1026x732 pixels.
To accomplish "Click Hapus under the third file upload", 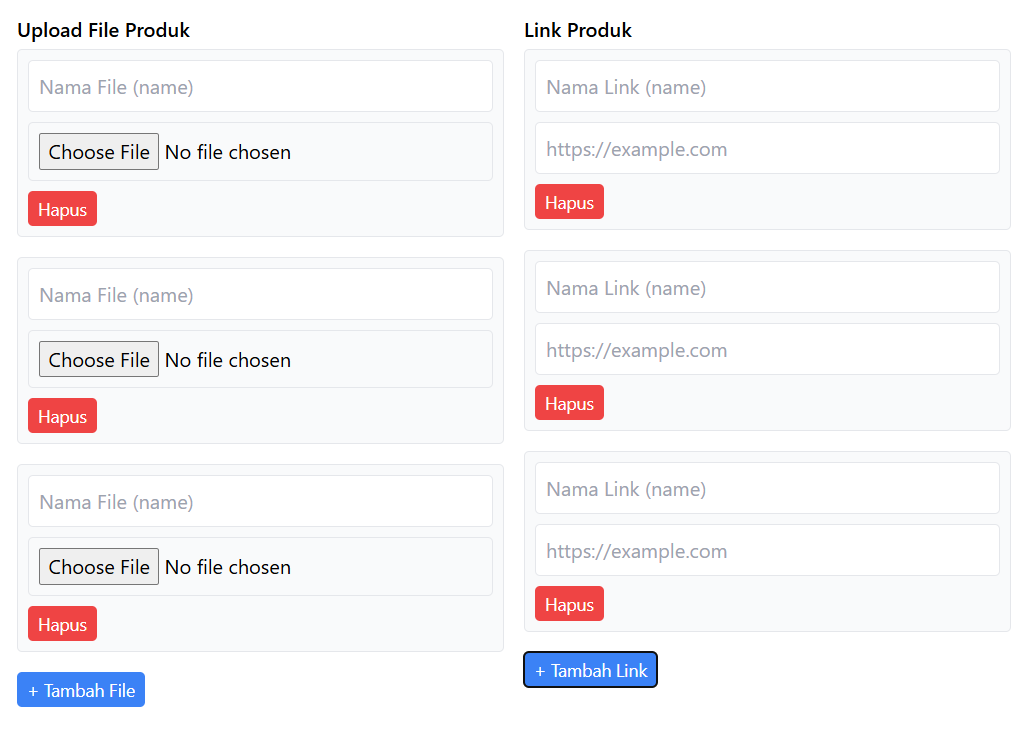I will 62,623.
